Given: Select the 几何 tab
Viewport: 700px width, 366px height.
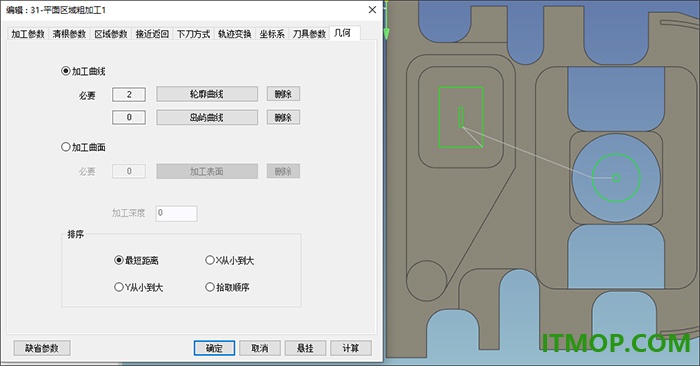Looking at the screenshot, I should (344, 33).
